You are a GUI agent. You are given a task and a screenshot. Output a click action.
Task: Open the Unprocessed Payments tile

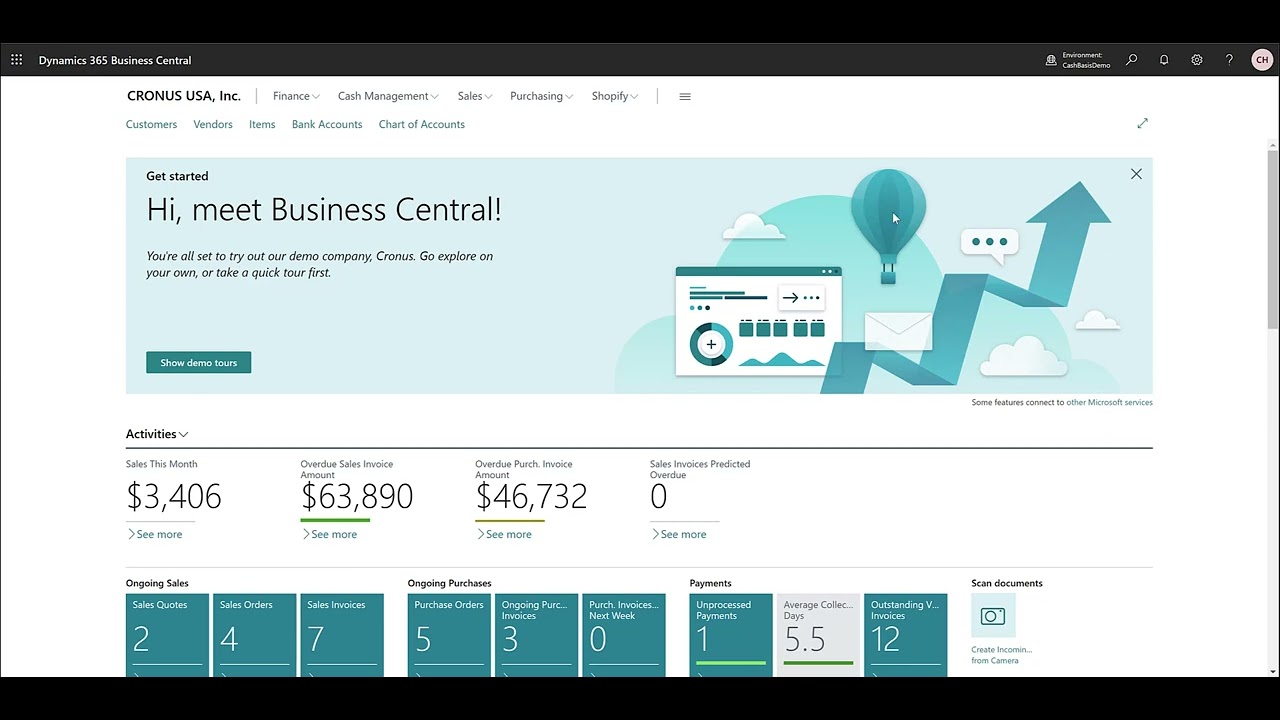[x=731, y=635]
